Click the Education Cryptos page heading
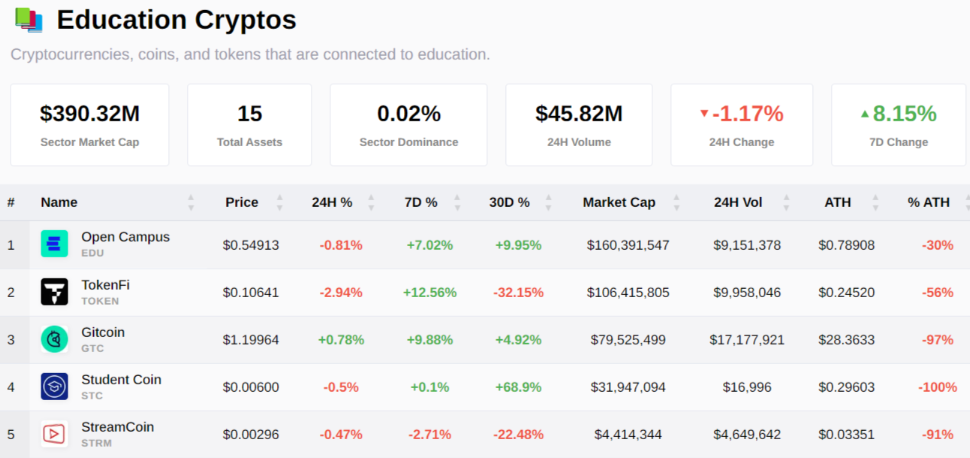Viewport: 970px width, 458px height. (x=176, y=20)
